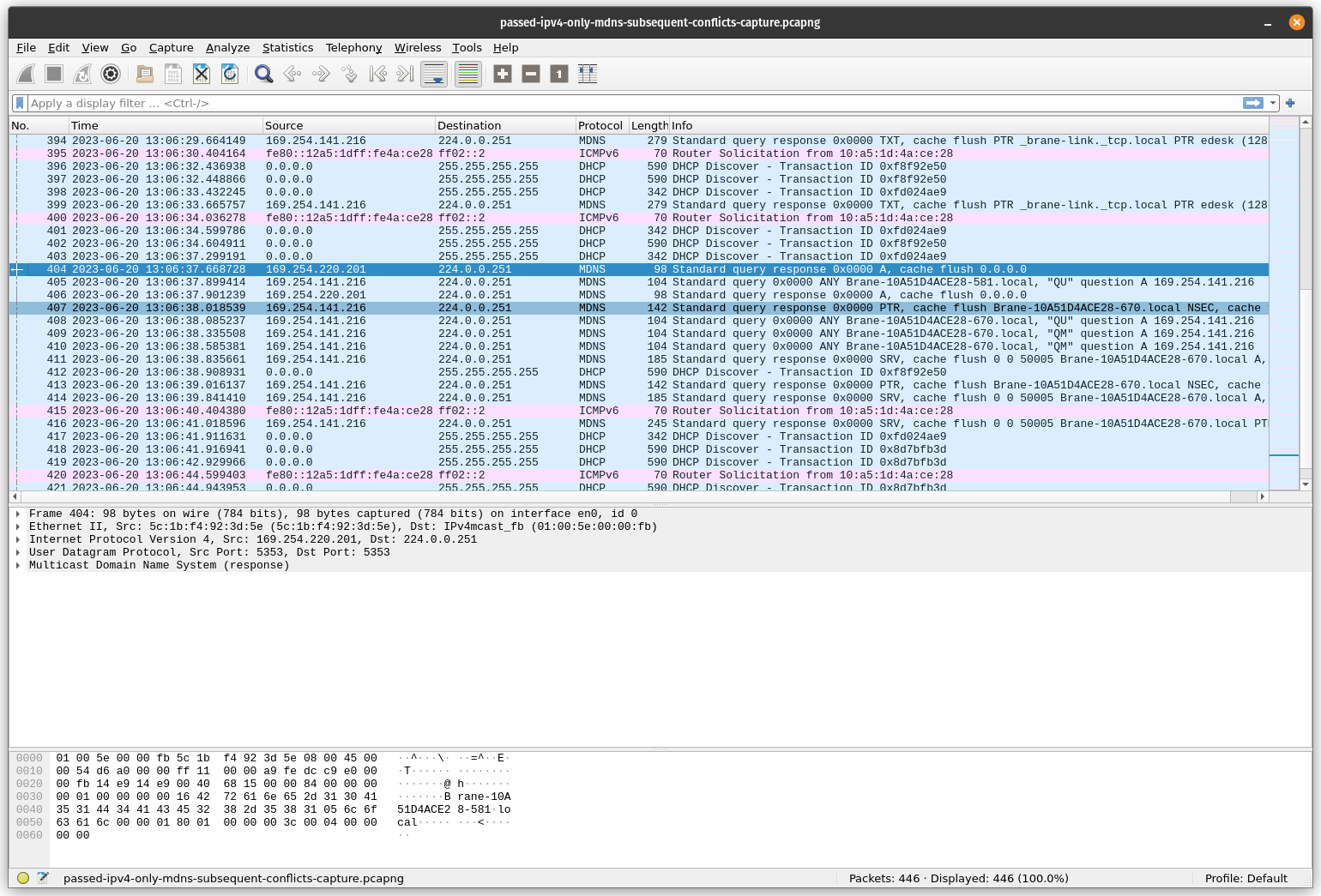Open the Statistics menu
1321x896 pixels.
coord(287,48)
